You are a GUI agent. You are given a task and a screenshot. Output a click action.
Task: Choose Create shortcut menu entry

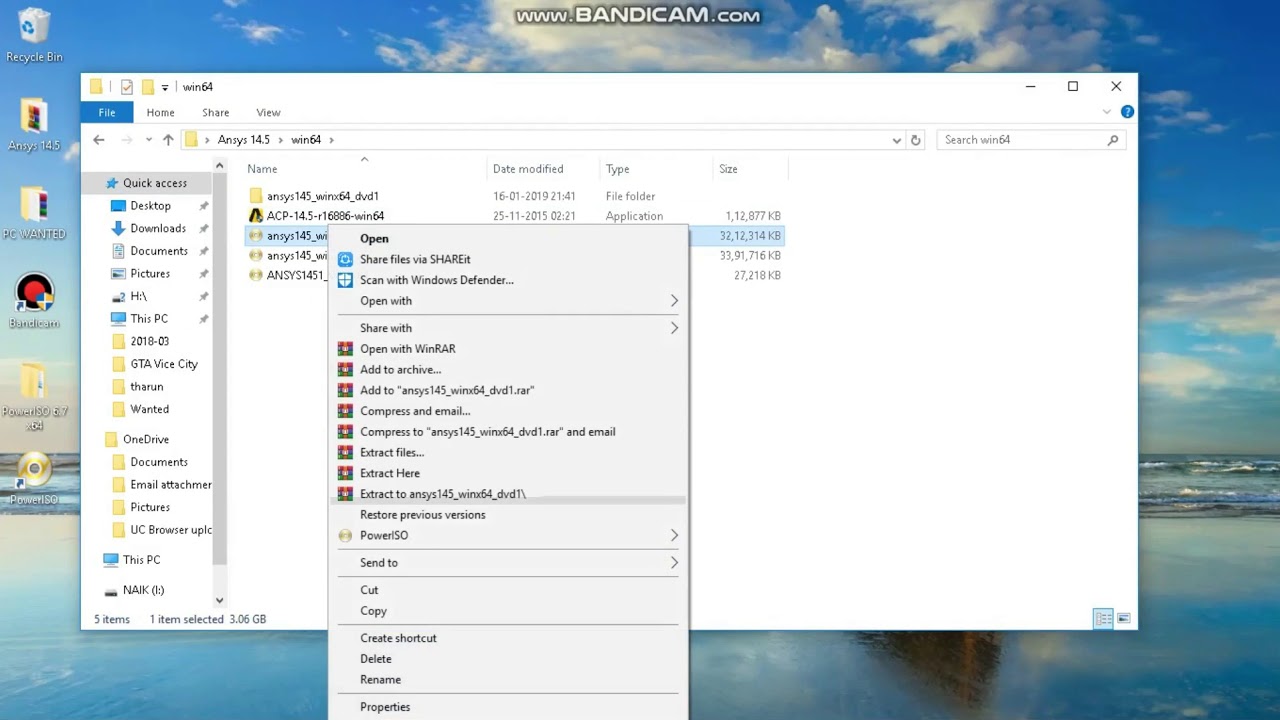(398, 638)
